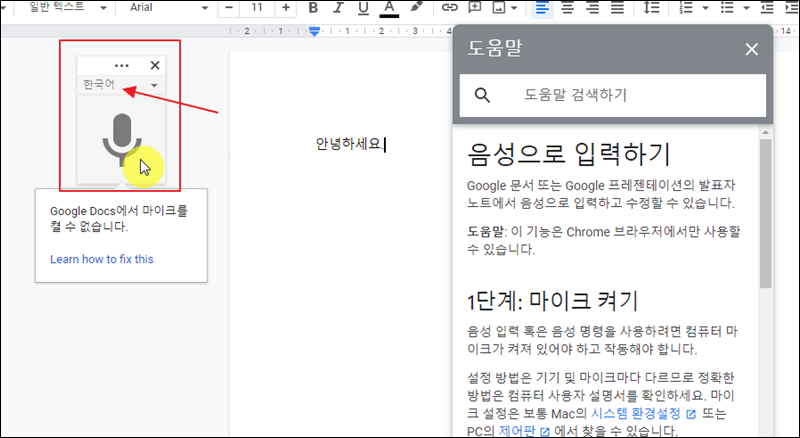
Task: Open the insert image dropdown arrow
Action: [x=514, y=8]
